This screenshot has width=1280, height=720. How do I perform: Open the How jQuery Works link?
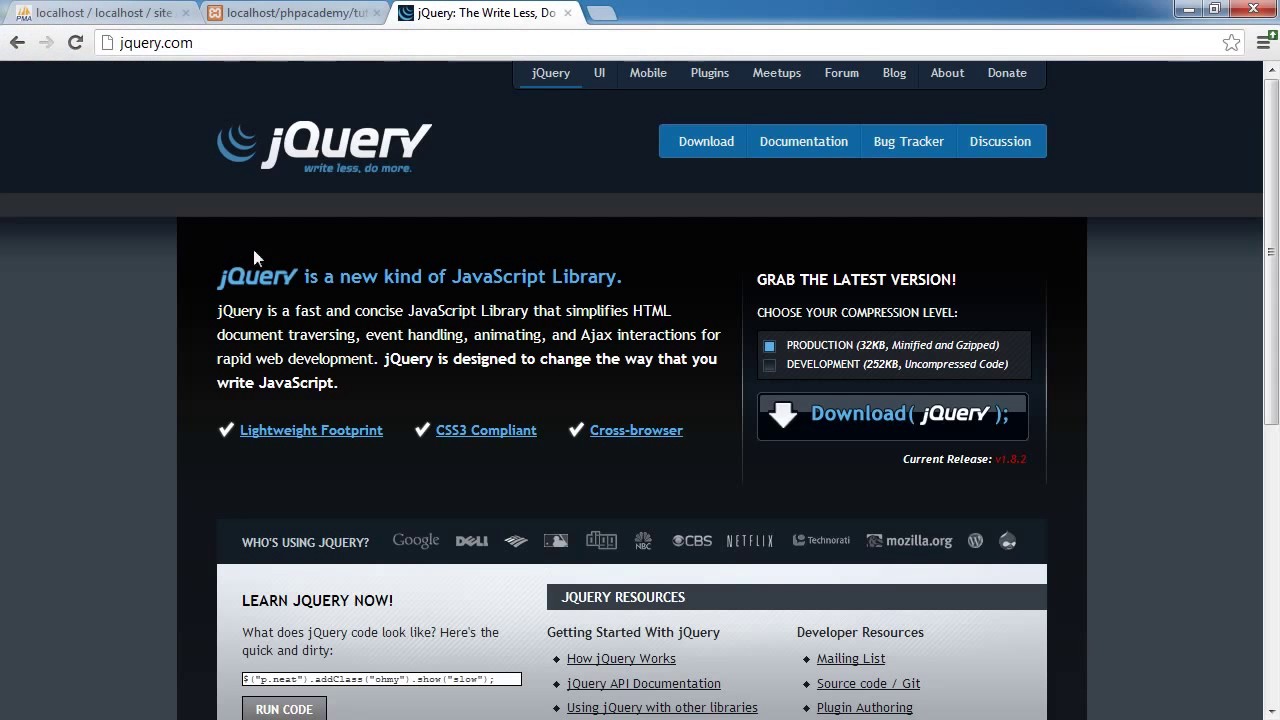point(621,658)
